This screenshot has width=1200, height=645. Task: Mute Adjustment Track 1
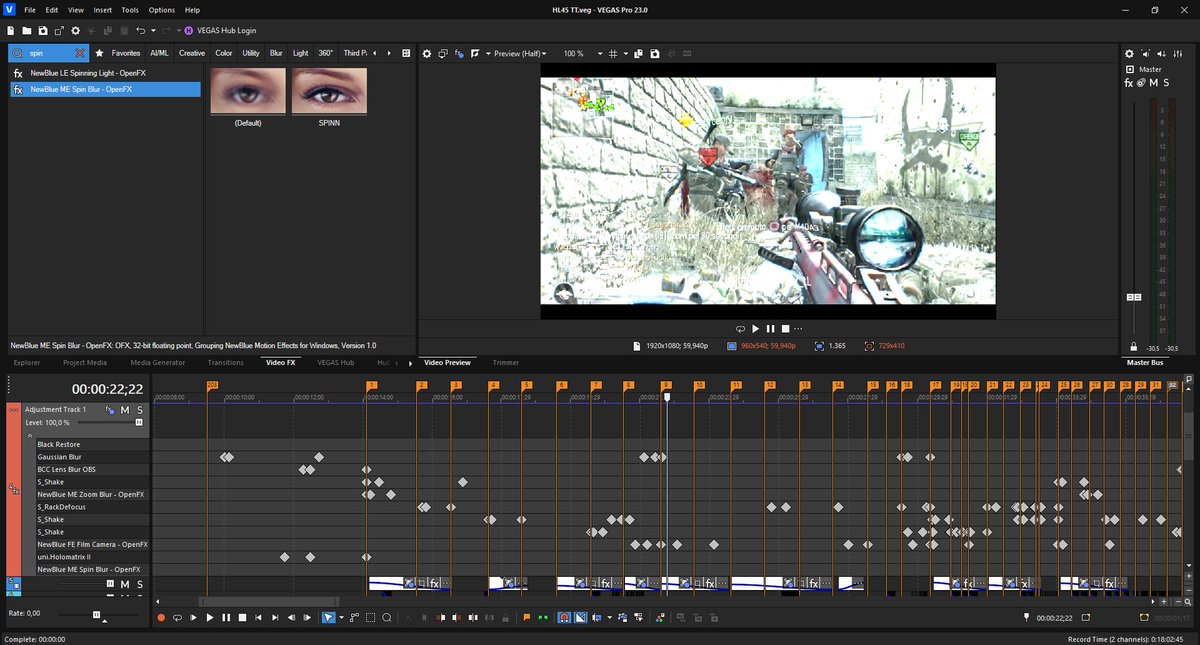(x=125, y=410)
